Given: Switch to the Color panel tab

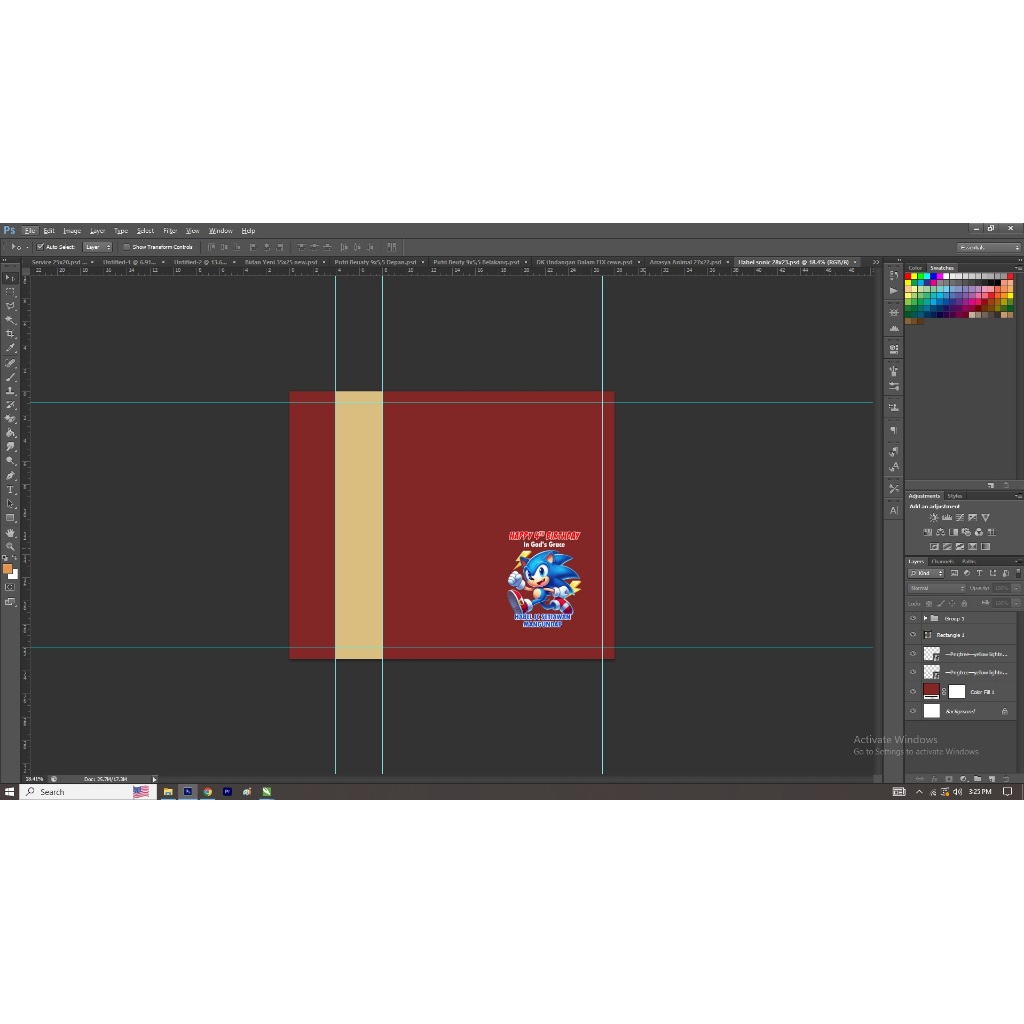Looking at the screenshot, I should tap(915, 268).
